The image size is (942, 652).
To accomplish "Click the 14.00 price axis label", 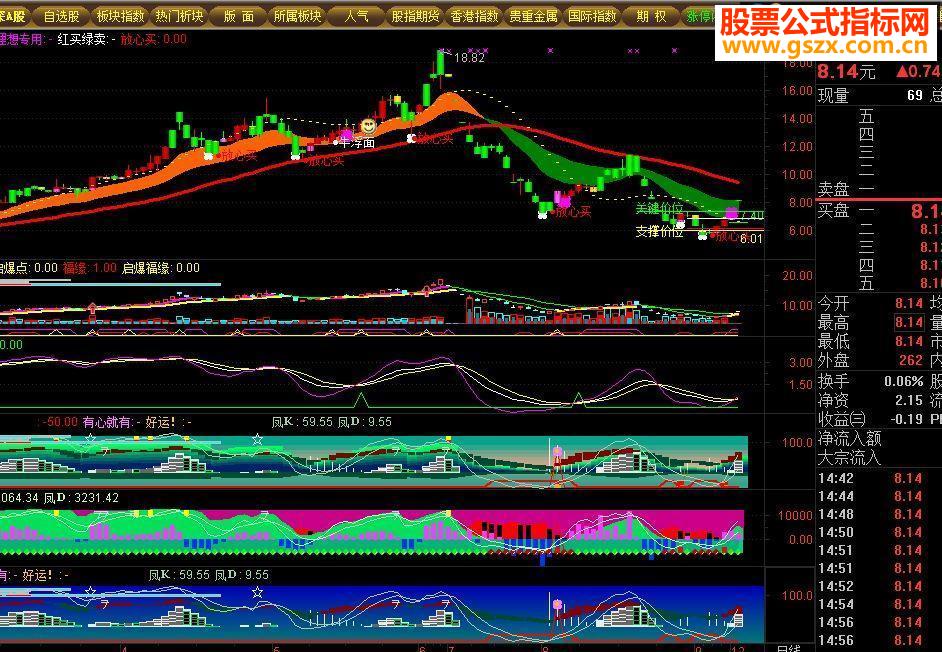I will point(797,118).
